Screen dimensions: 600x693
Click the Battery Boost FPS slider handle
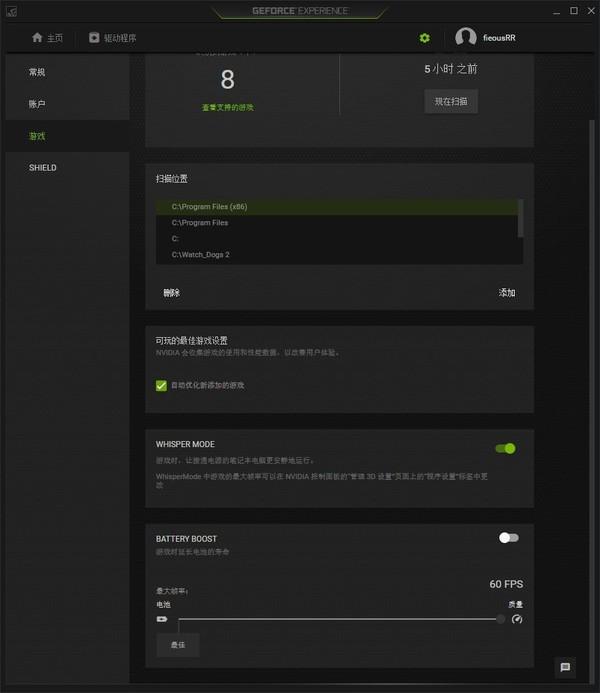click(x=500, y=619)
